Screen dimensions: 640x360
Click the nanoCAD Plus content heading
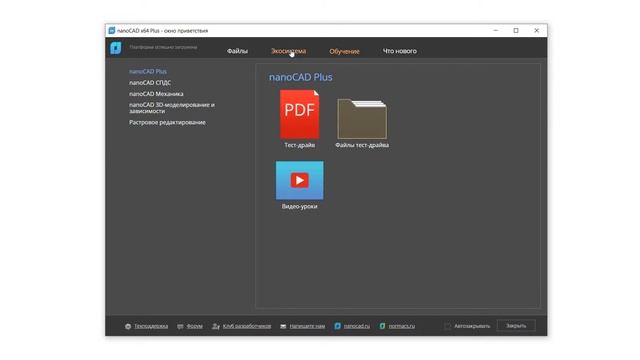(x=300, y=77)
